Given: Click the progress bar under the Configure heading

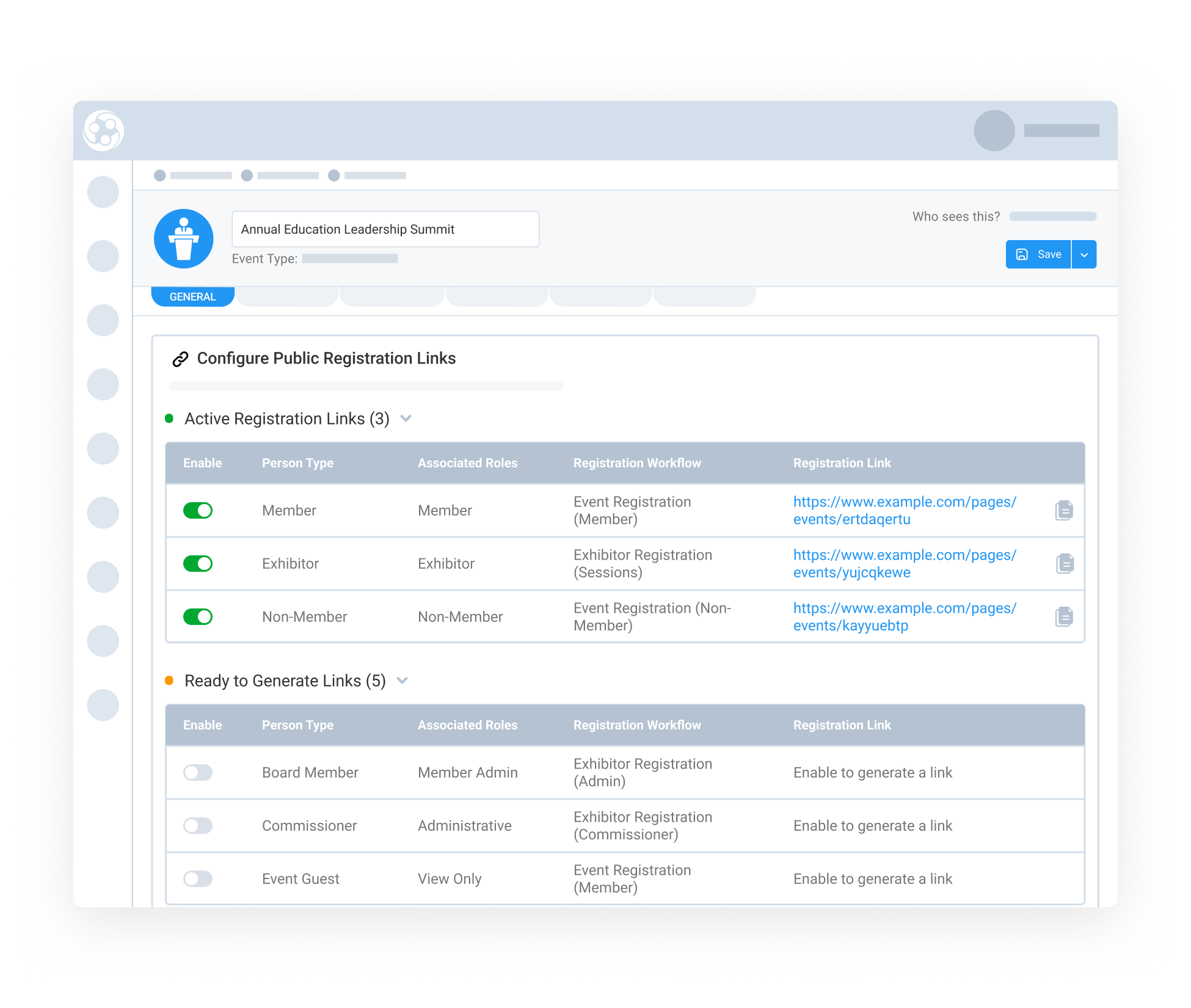Looking at the screenshot, I should tap(365, 385).
